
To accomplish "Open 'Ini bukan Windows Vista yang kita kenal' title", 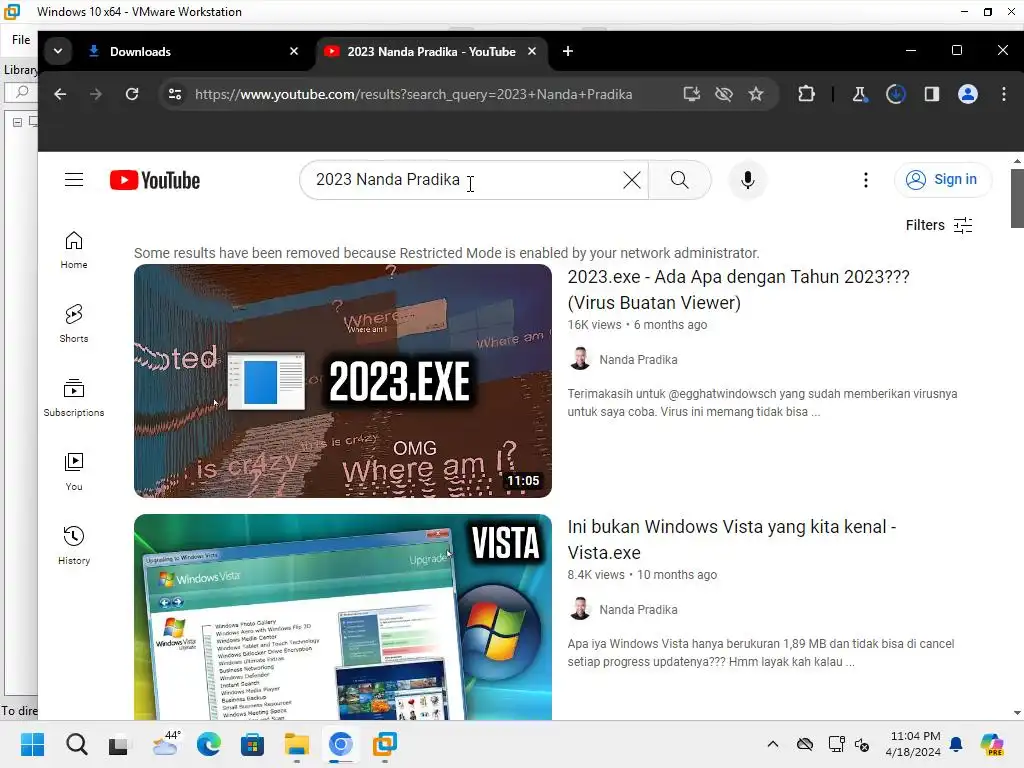I will point(731,539).
